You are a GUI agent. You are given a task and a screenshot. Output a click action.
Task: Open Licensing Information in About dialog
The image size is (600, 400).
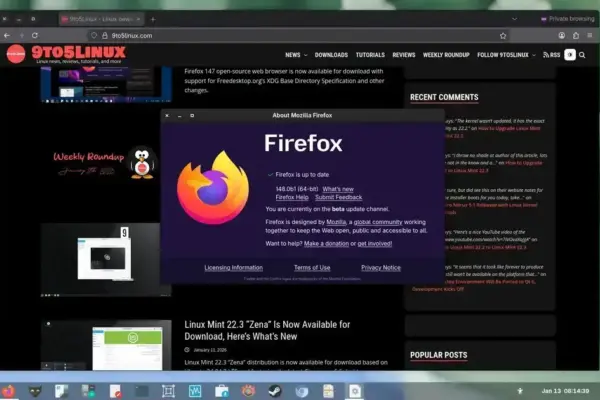coord(233,268)
